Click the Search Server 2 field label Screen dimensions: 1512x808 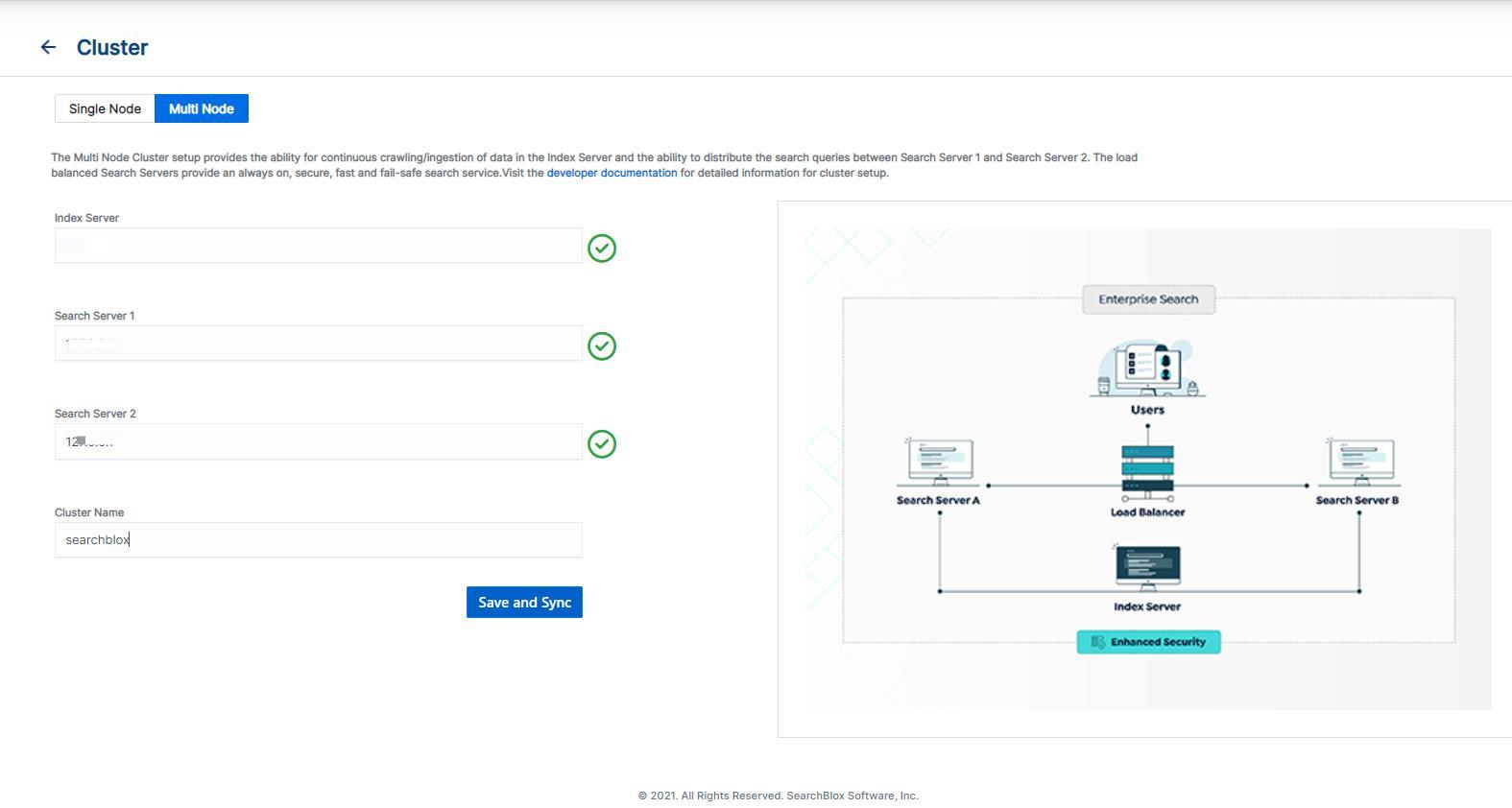[95, 414]
